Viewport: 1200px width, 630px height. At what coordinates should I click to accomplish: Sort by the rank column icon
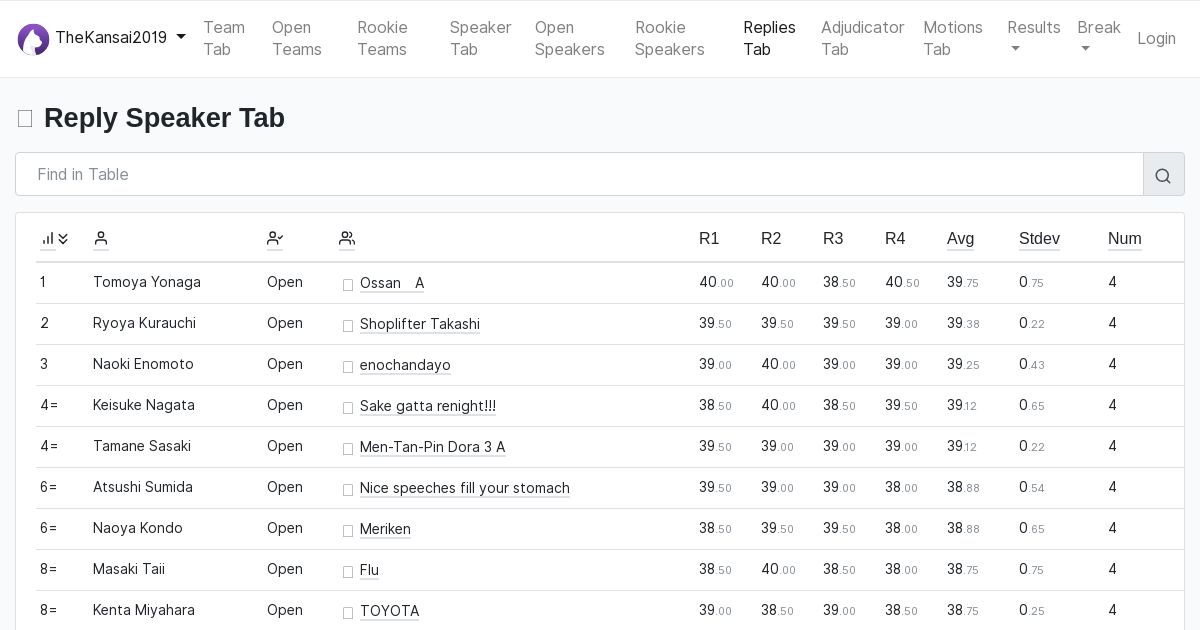point(54,239)
